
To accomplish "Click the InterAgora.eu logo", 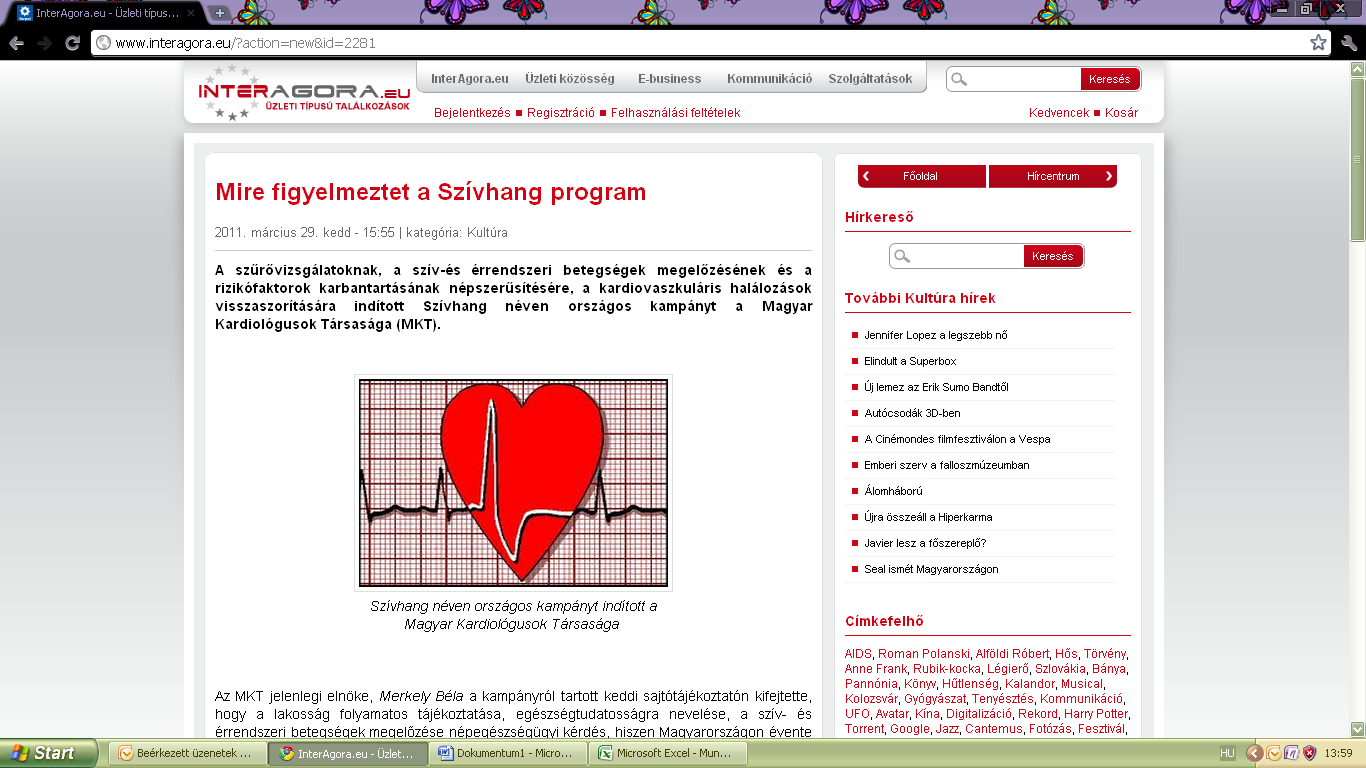I will [304, 93].
